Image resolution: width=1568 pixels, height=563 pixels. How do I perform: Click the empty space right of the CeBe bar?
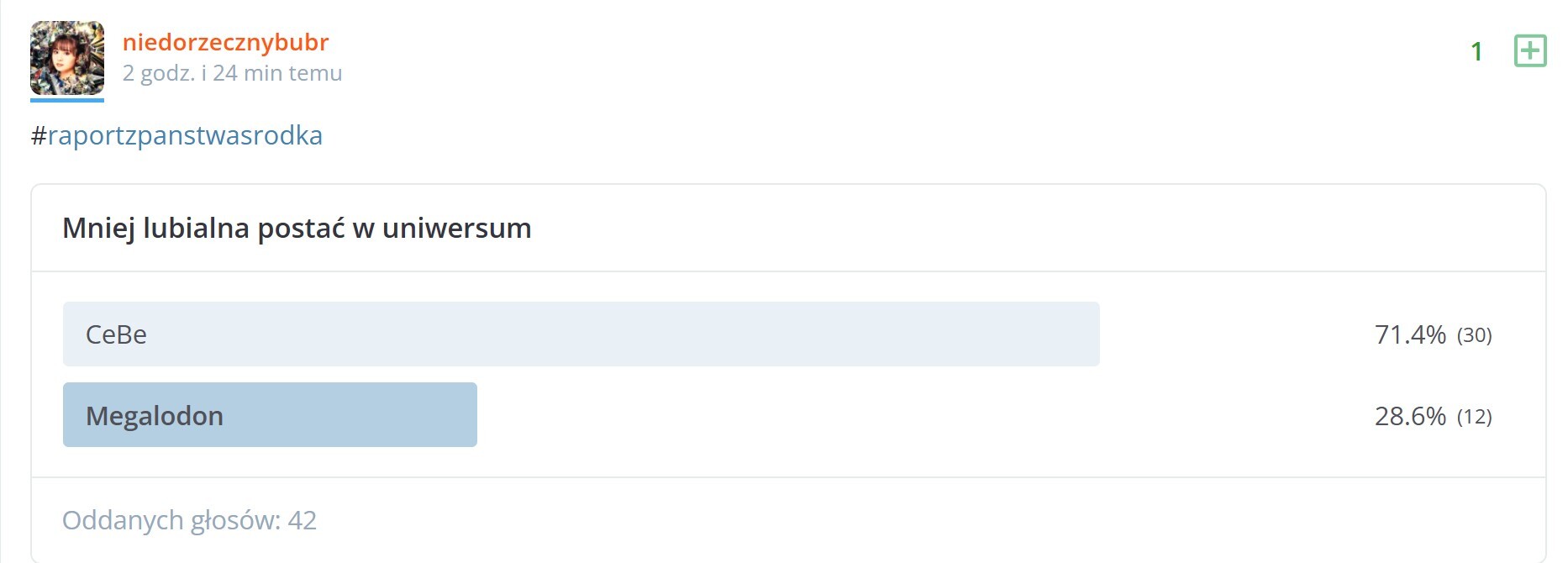pos(1218,334)
